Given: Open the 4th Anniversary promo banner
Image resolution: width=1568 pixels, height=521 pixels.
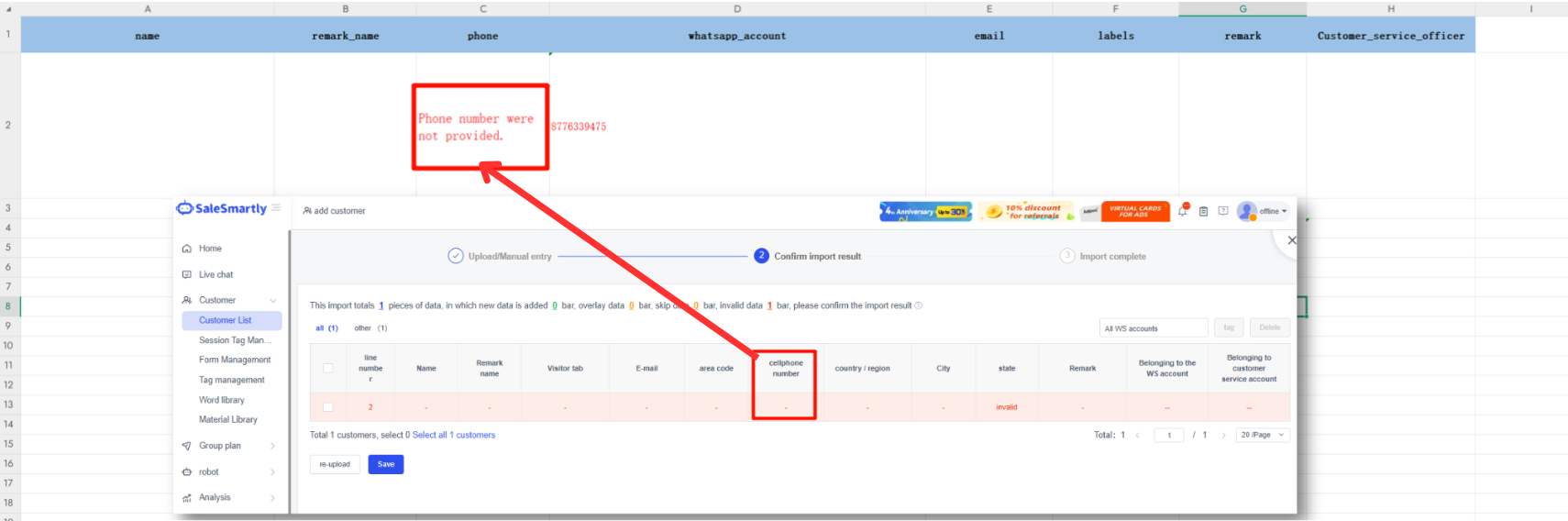Looking at the screenshot, I should pos(925,212).
